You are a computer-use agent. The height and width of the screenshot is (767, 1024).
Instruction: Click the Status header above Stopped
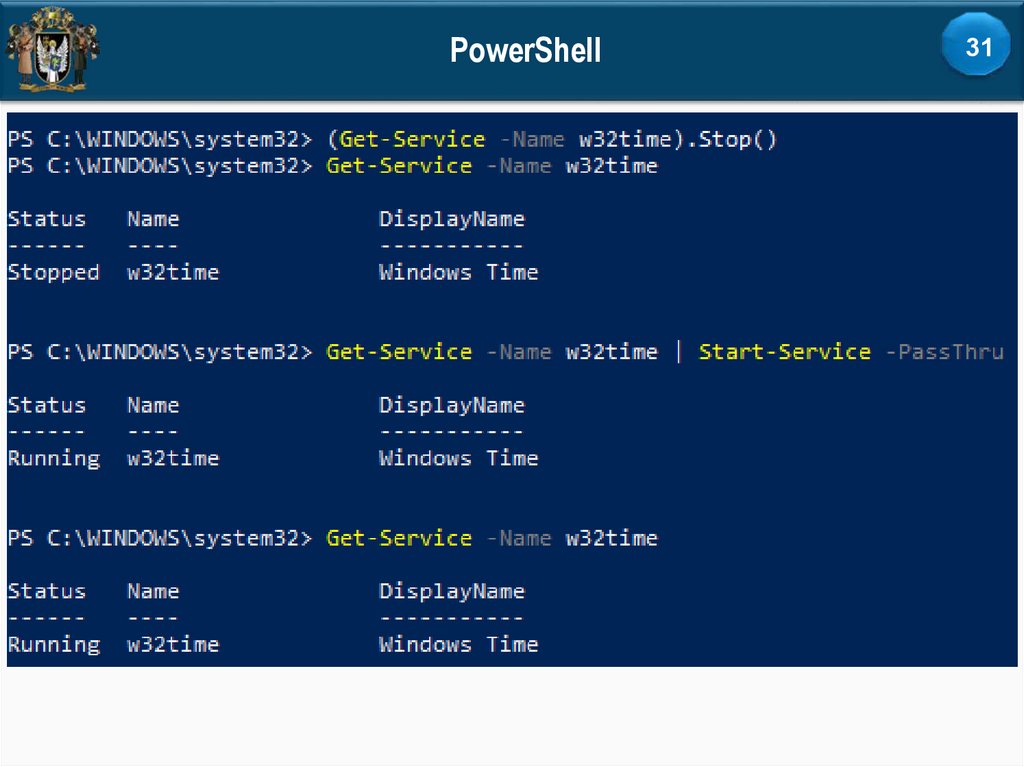click(x=47, y=219)
